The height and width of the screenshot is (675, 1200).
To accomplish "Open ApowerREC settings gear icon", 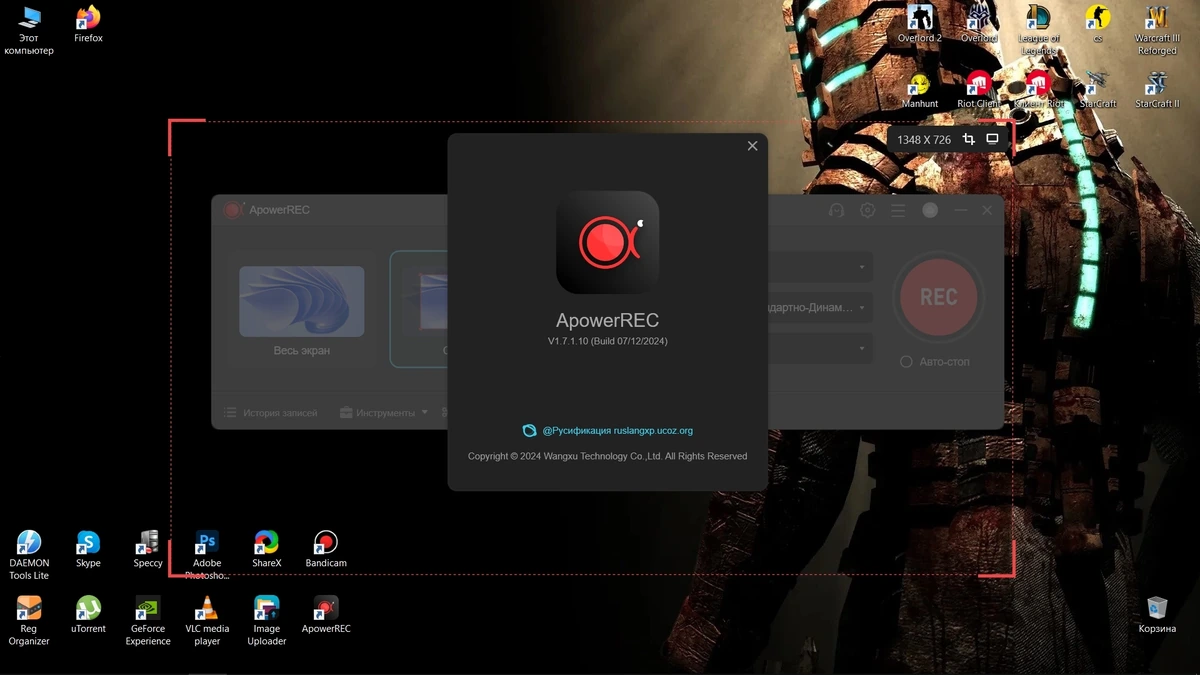I will [868, 210].
